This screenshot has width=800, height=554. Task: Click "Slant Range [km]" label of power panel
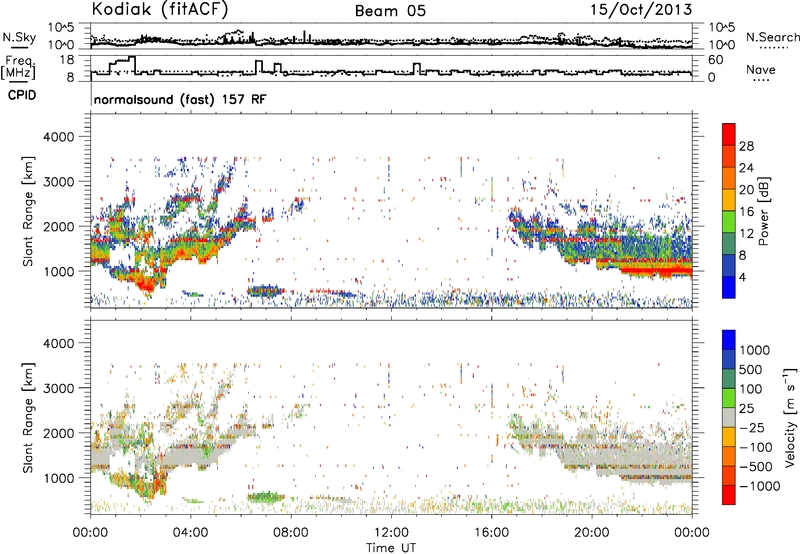28,211
